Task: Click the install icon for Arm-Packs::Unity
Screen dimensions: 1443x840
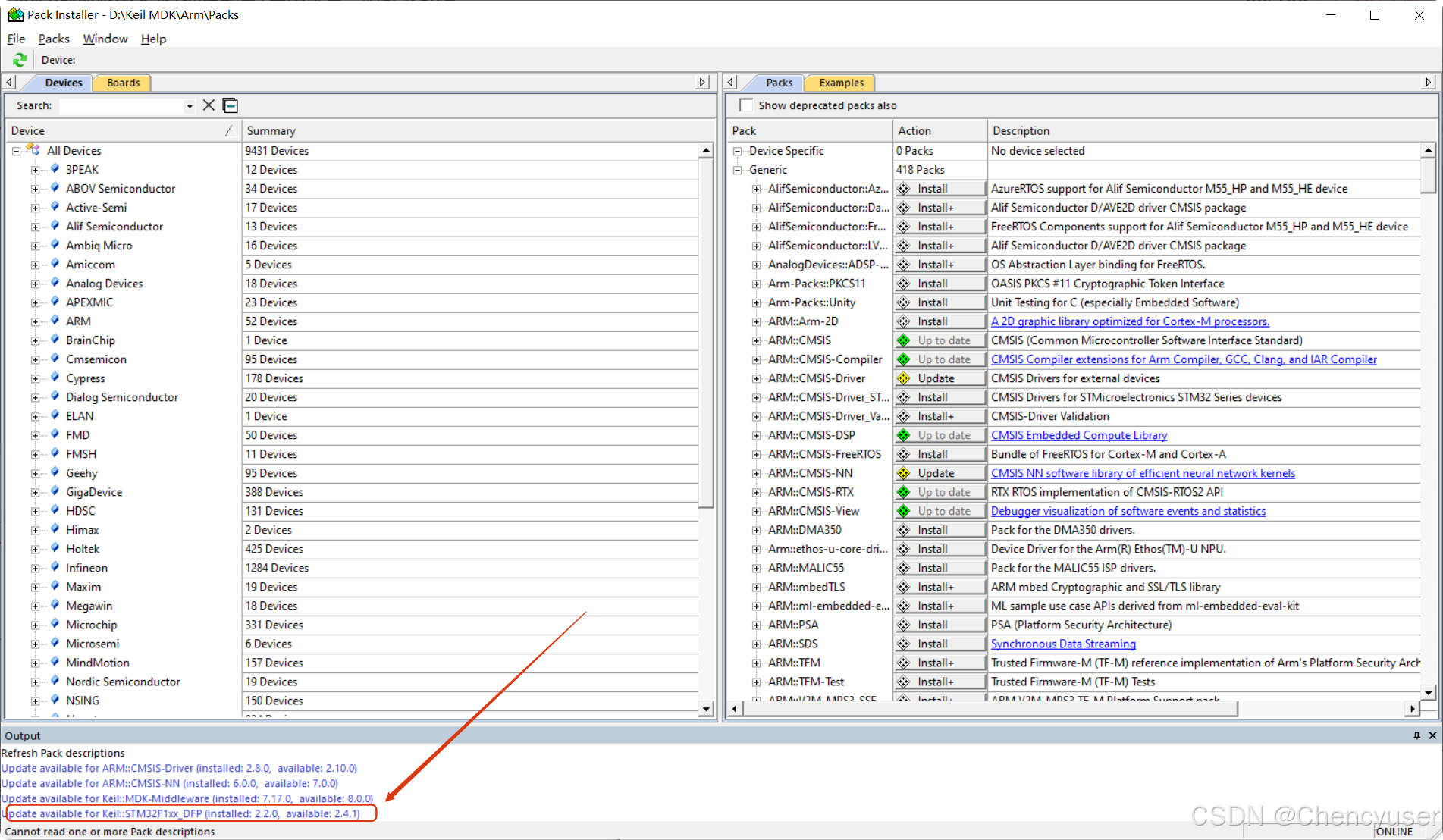Action: point(903,302)
